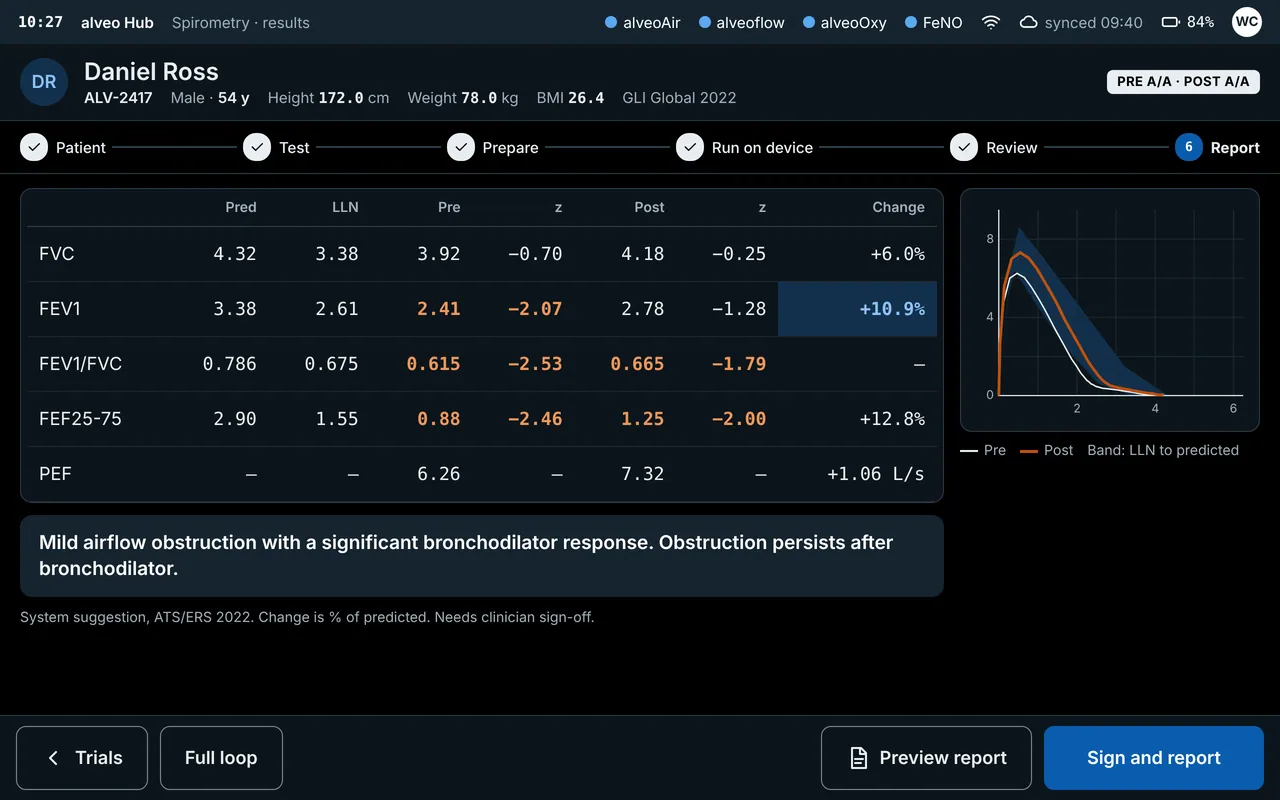Click the alveoflow device status dot

coord(705,22)
